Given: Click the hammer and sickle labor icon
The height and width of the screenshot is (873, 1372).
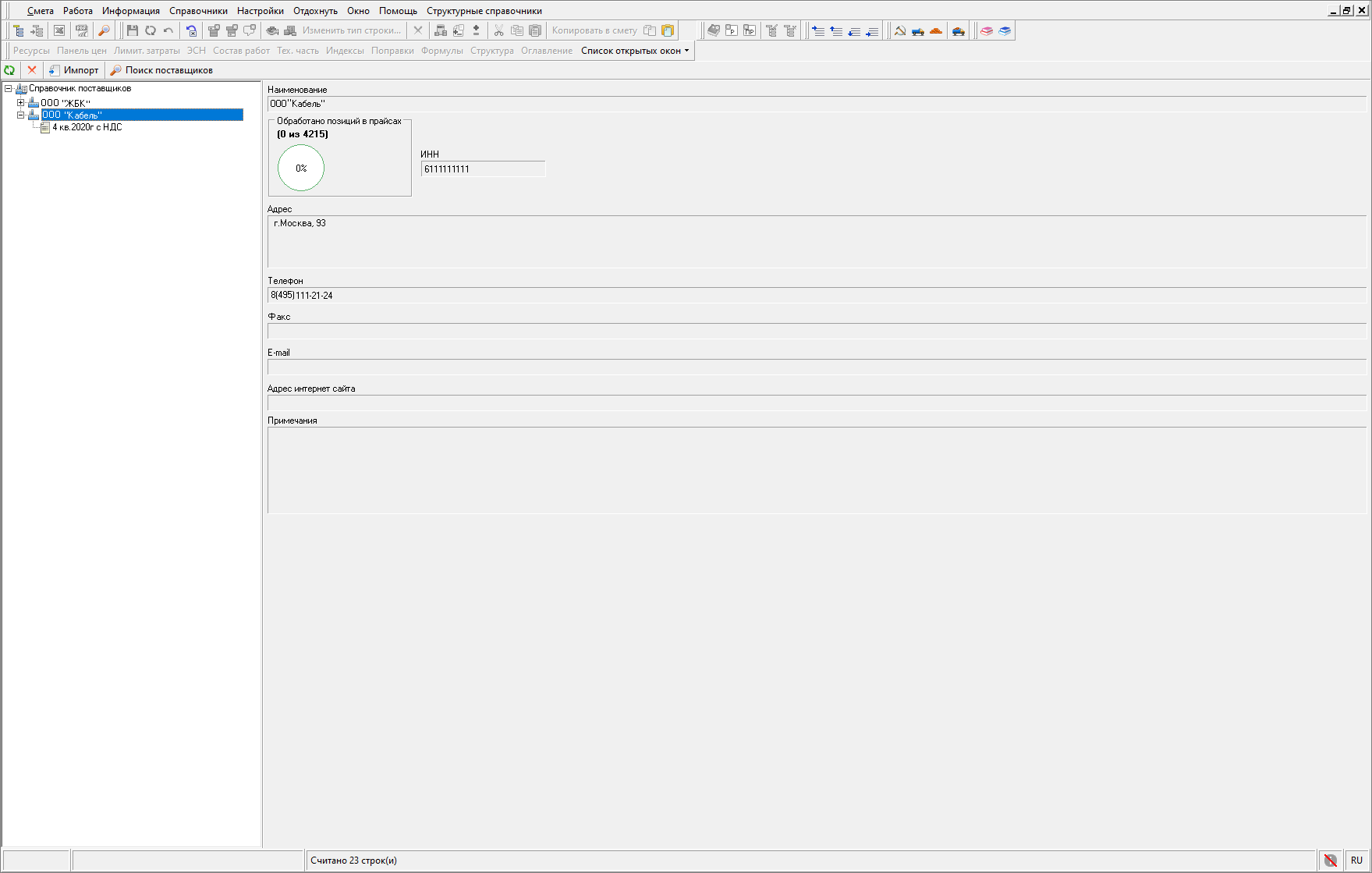Looking at the screenshot, I should [x=900, y=30].
